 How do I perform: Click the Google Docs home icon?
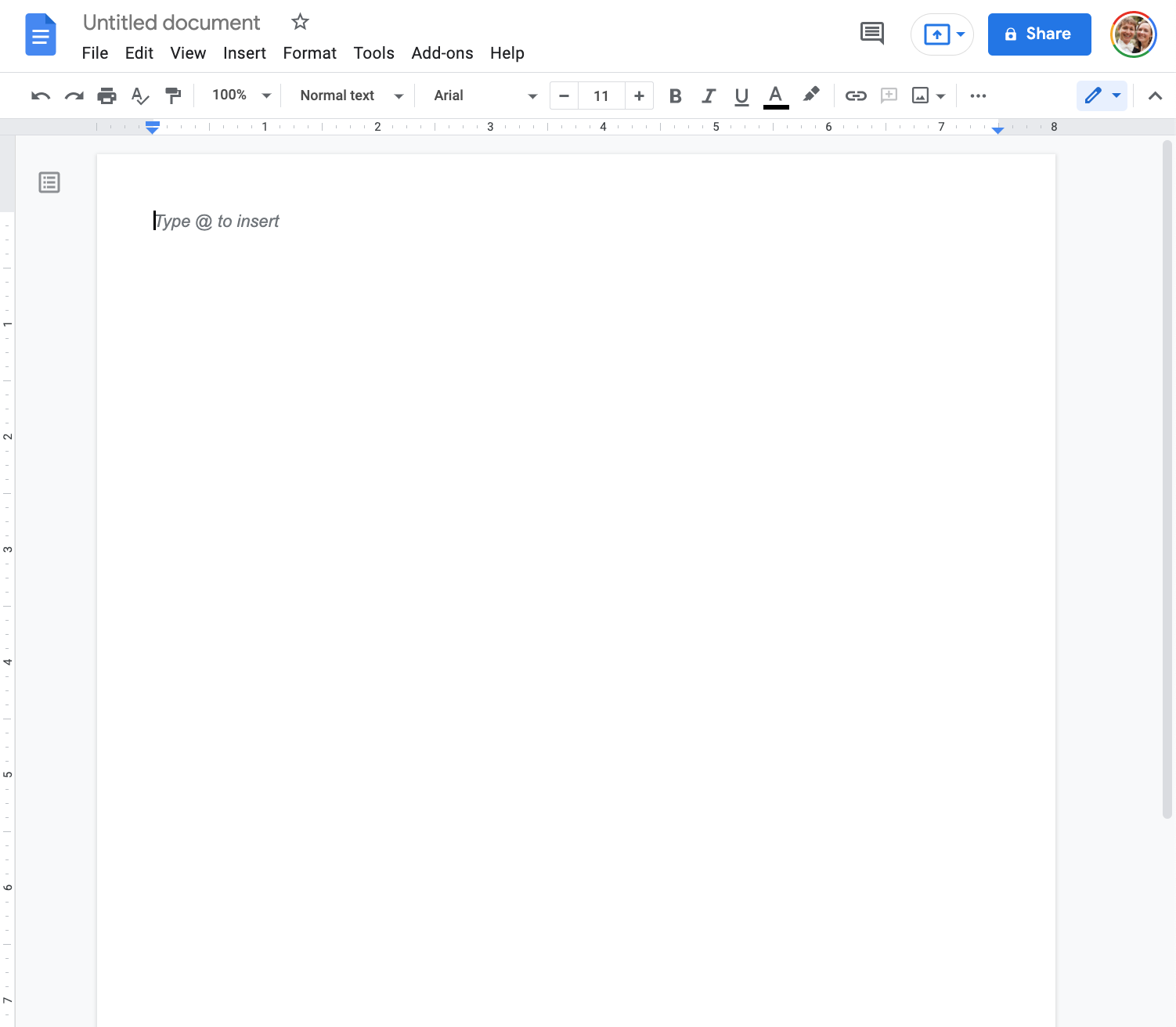[x=41, y=34]
